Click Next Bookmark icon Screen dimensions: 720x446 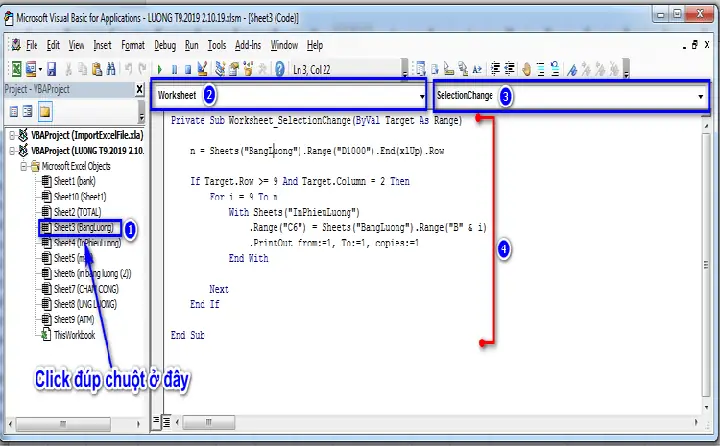click(586, 69)
